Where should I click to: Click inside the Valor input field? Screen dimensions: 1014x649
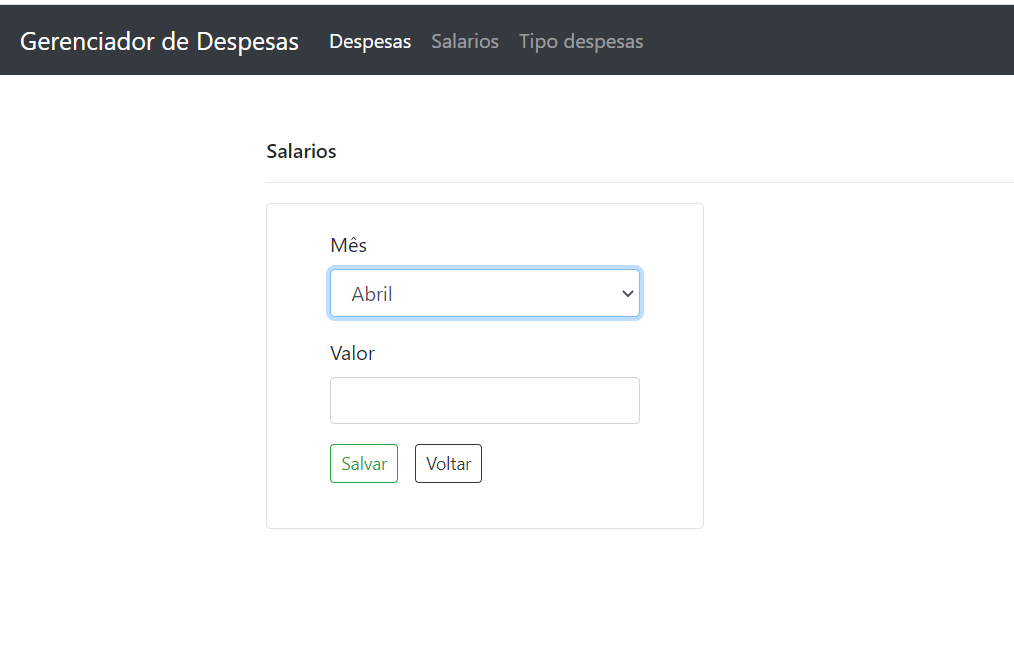tap(484, 400)
